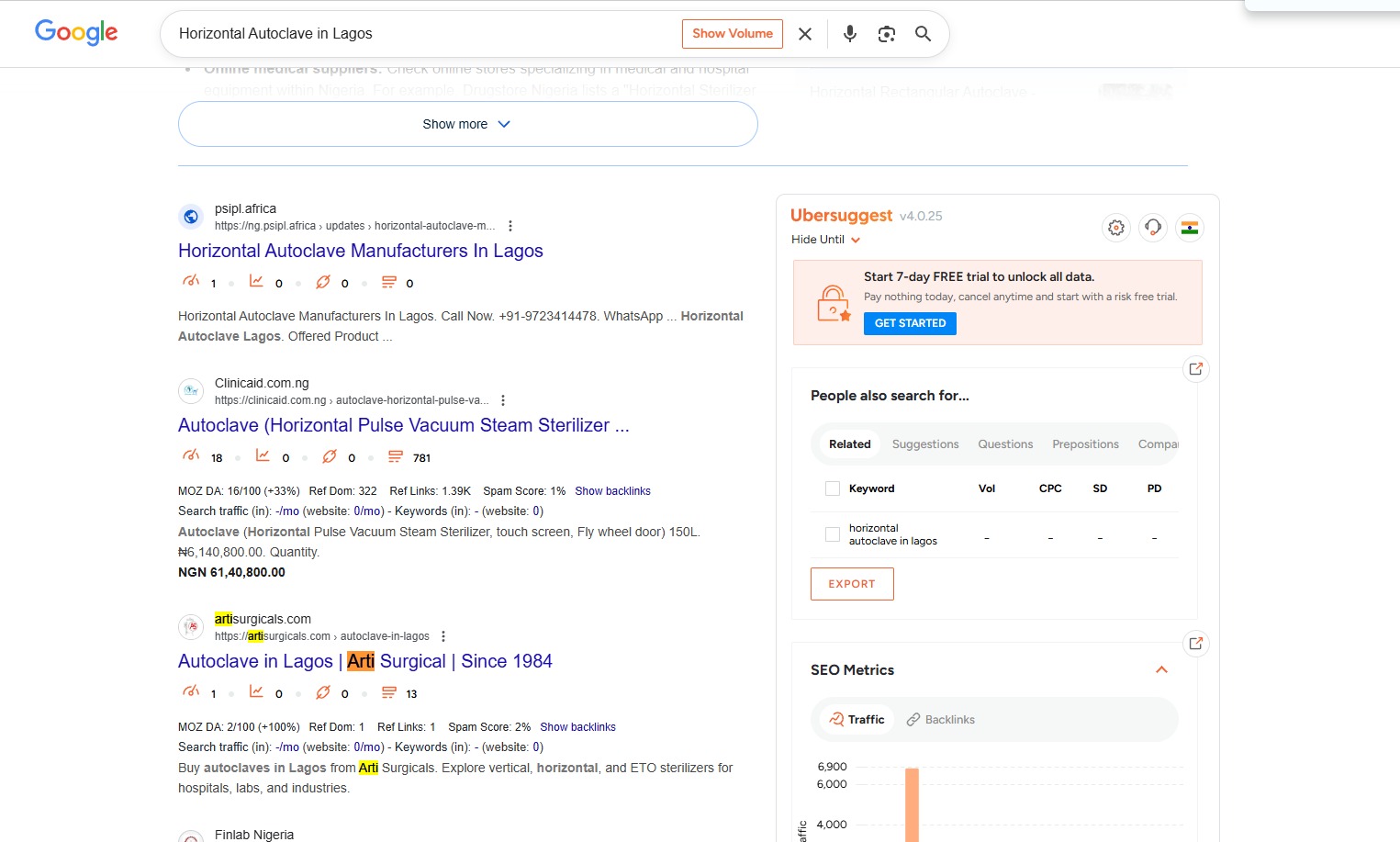Open the three-dot menu for Clinicaid.com.ng result
This screenshot has width=1400, height=842.
(x=503, y=400)
